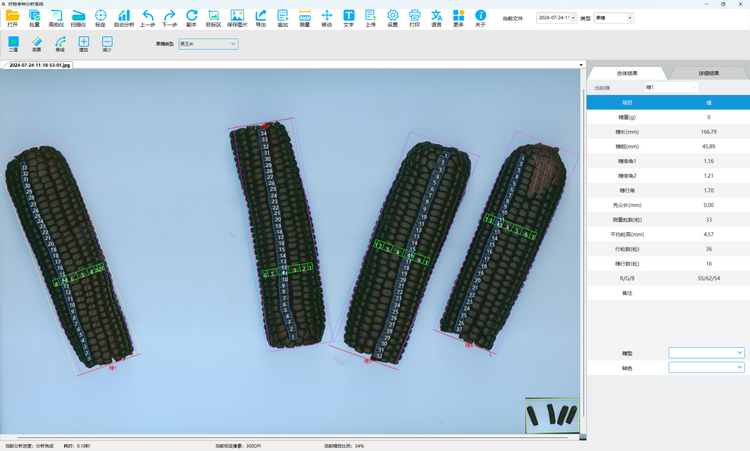Click the 打开 (Open) folder icon

click(x=12, y=16)
